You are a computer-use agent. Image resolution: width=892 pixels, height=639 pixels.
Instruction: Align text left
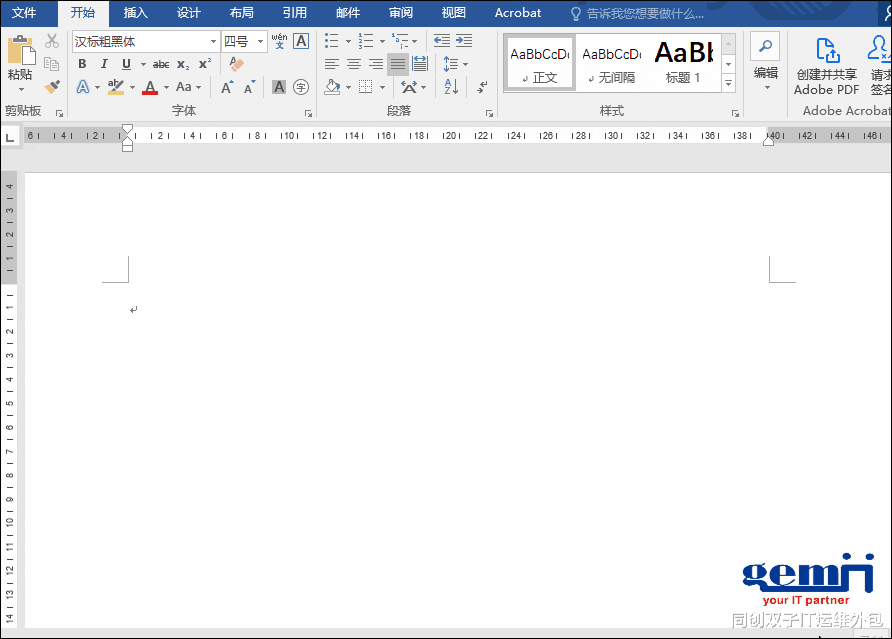click(x=332, y=64)
